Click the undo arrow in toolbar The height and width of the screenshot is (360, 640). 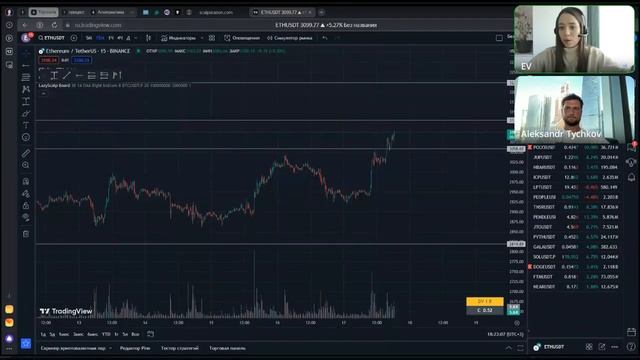coord(325,38)
